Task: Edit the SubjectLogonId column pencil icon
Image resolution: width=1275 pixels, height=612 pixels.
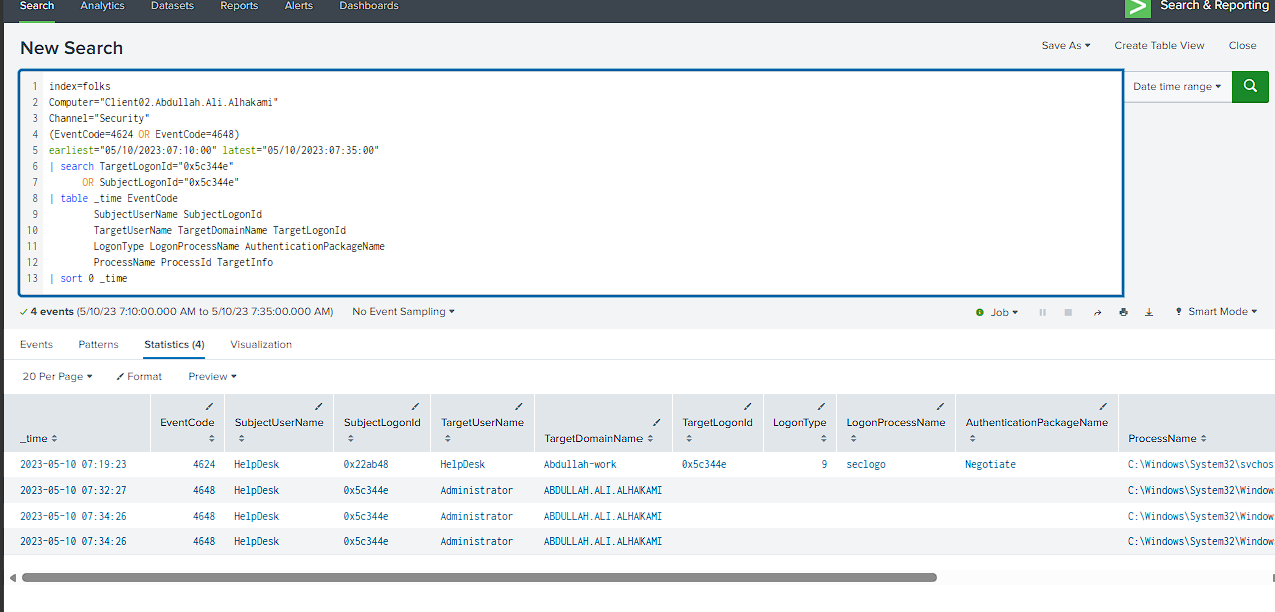Action: (x=415, y=406)
